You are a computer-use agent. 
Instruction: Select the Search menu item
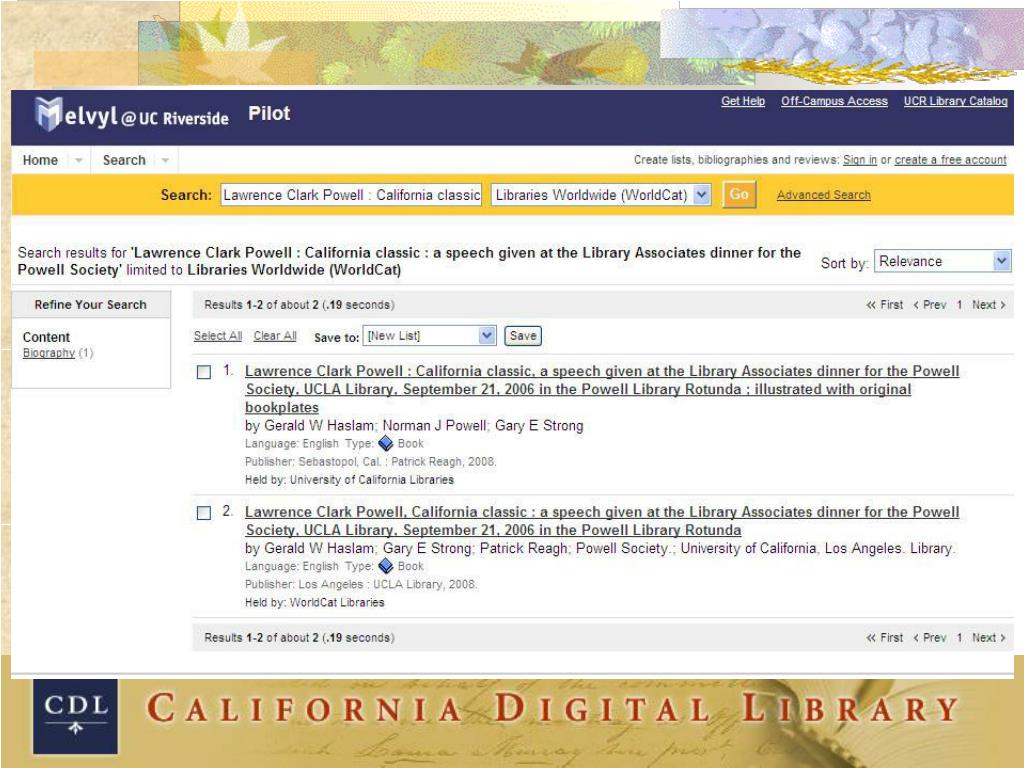point(124,160)
